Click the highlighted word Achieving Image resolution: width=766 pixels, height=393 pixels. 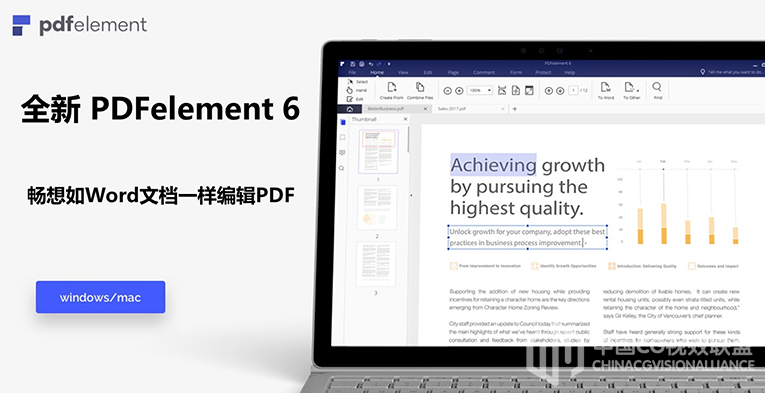coord(493,165)
